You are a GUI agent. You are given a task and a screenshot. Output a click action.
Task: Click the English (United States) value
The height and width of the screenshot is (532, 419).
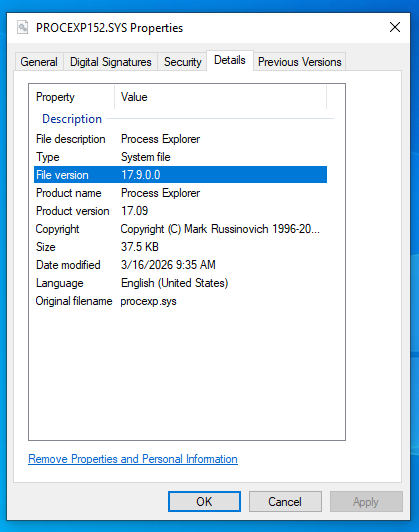coord(174,283)
